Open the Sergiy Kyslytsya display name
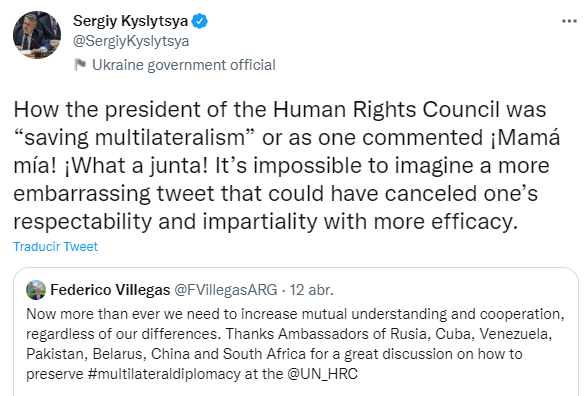584x396 pixels. (x=130, y=21)
